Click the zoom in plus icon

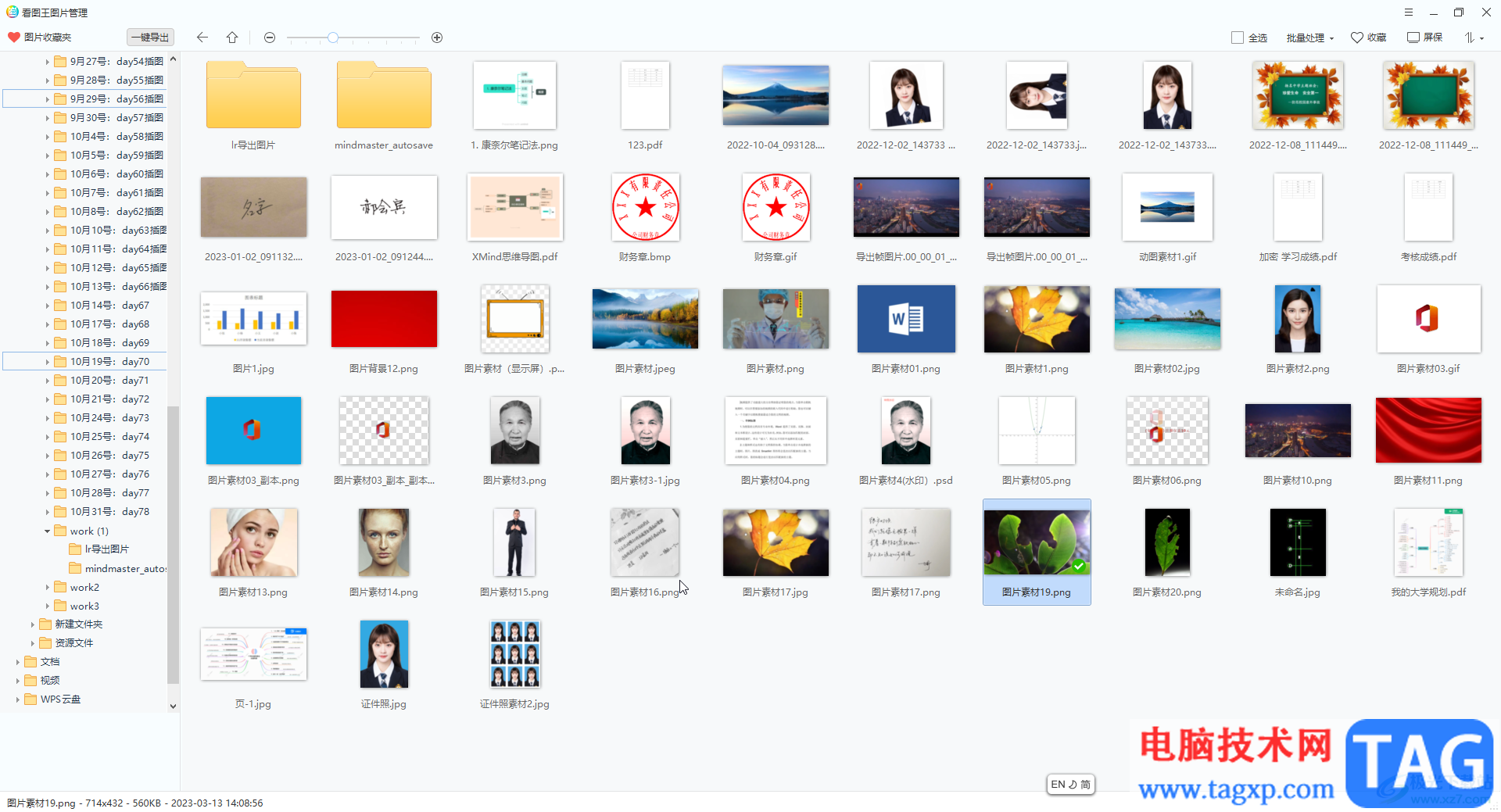point(437,38)
